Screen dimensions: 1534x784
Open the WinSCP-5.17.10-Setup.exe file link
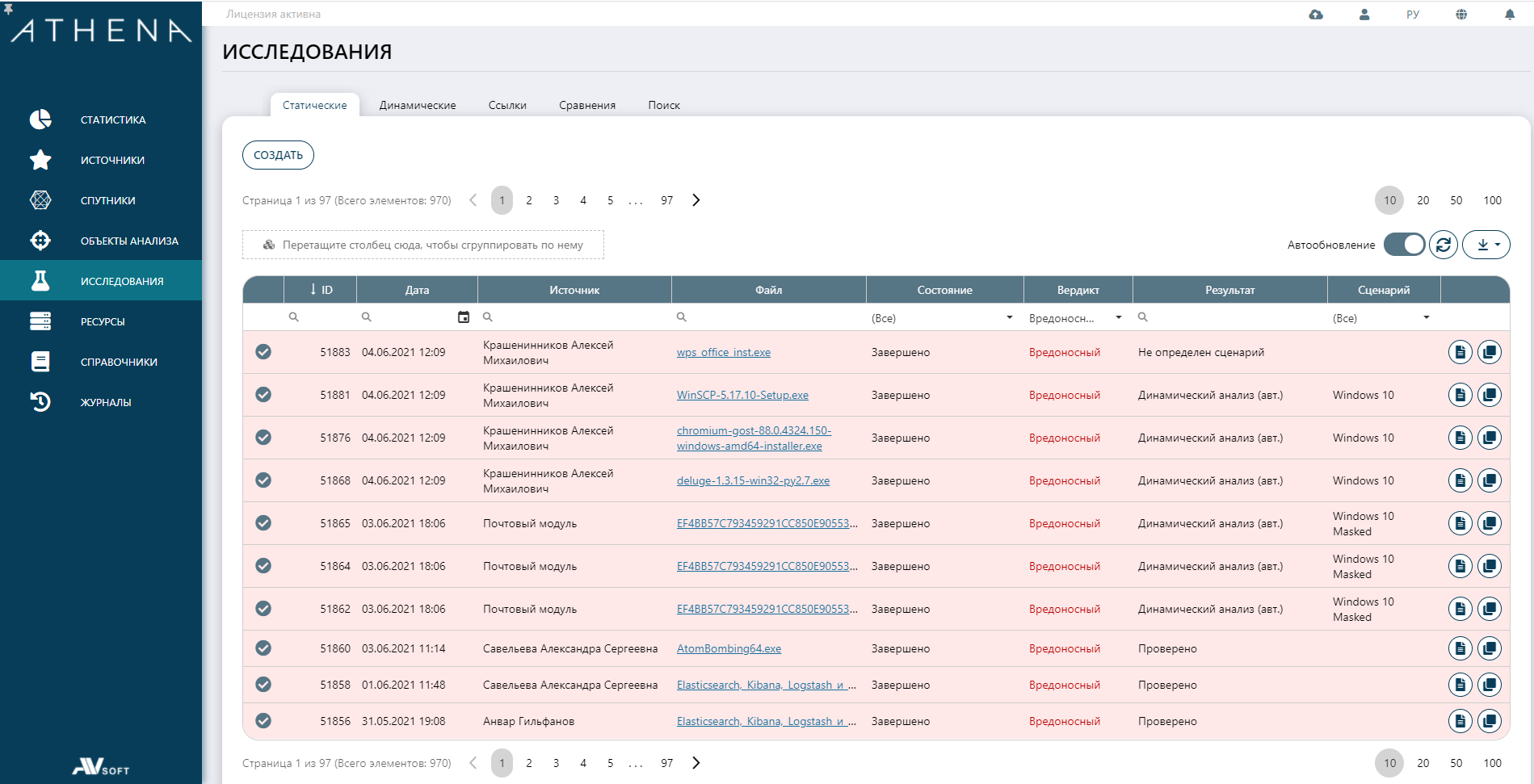[x=742, y=395]
